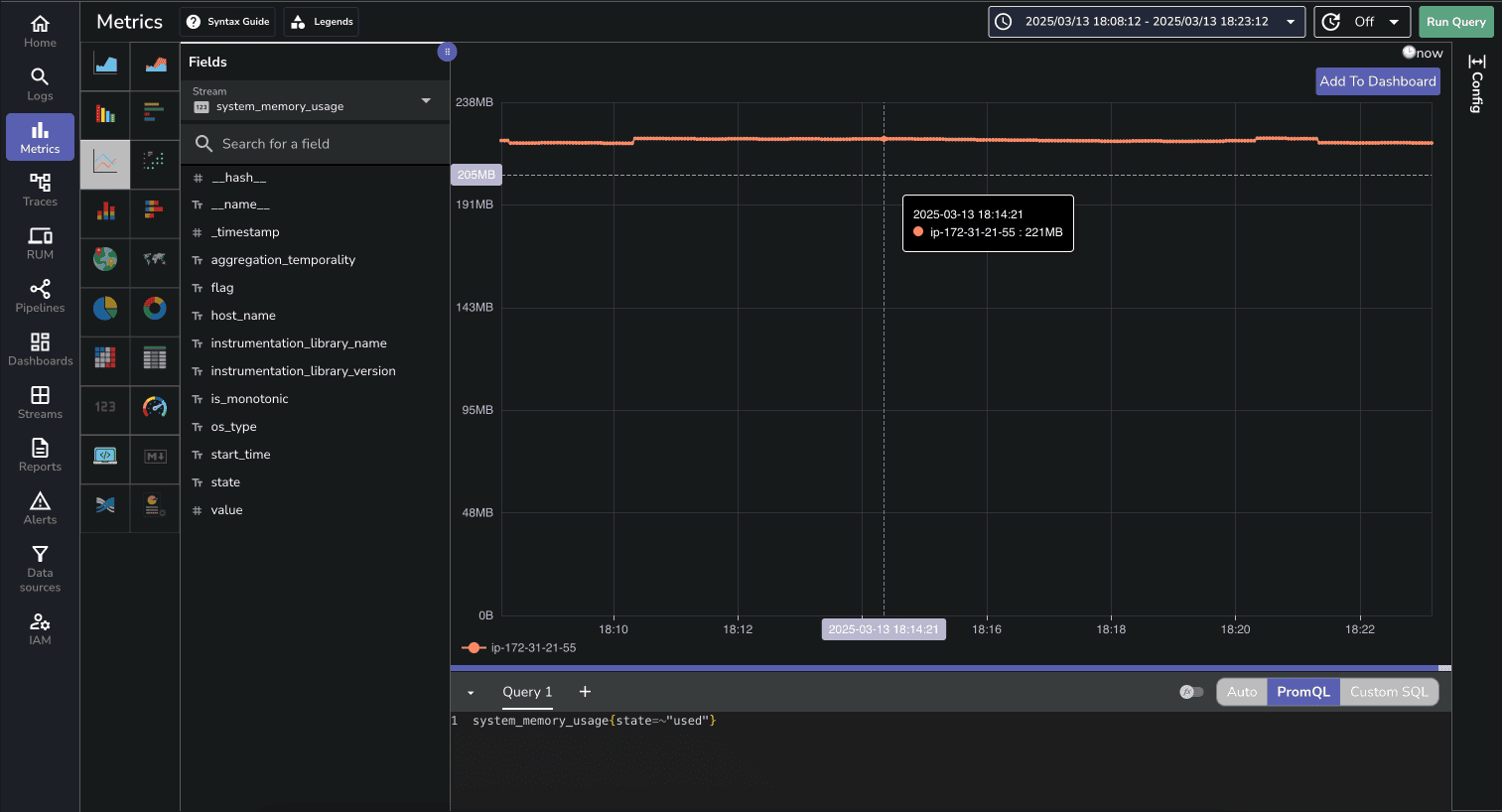The image size is (1502, 812).
Task: Open the date time range picker
Action: 1146,22
